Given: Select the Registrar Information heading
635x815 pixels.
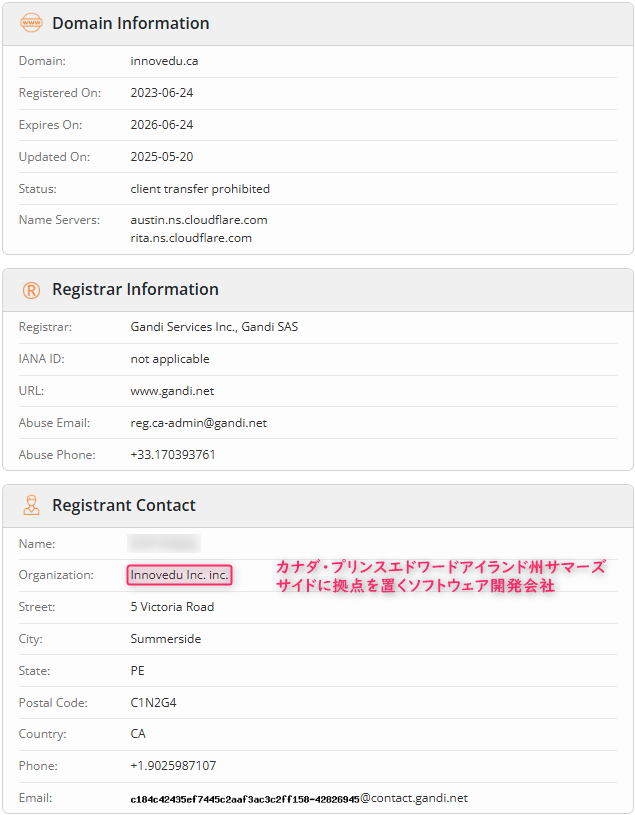Looking at the screenshot, I should pos(135,290).
